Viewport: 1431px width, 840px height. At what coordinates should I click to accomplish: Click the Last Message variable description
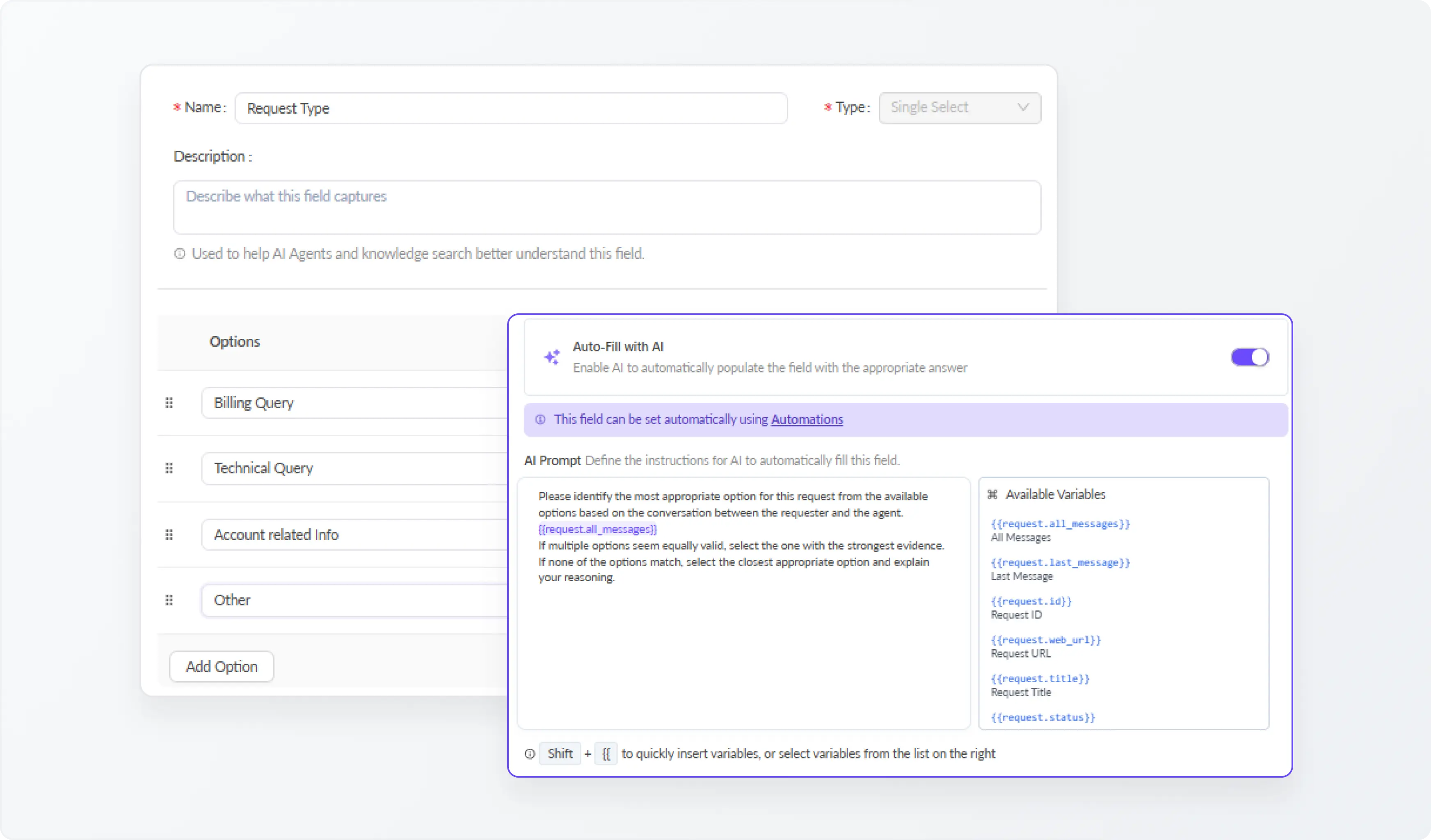point(1022,576)
